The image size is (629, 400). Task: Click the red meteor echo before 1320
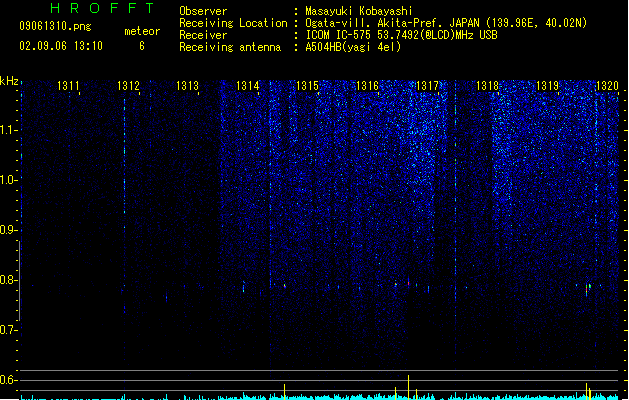click(586, 290)
